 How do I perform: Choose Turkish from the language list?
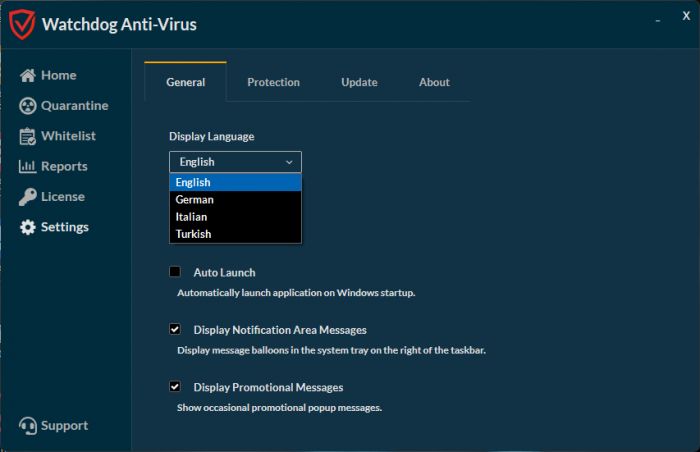pyautogui.click(x=235, y=234)
